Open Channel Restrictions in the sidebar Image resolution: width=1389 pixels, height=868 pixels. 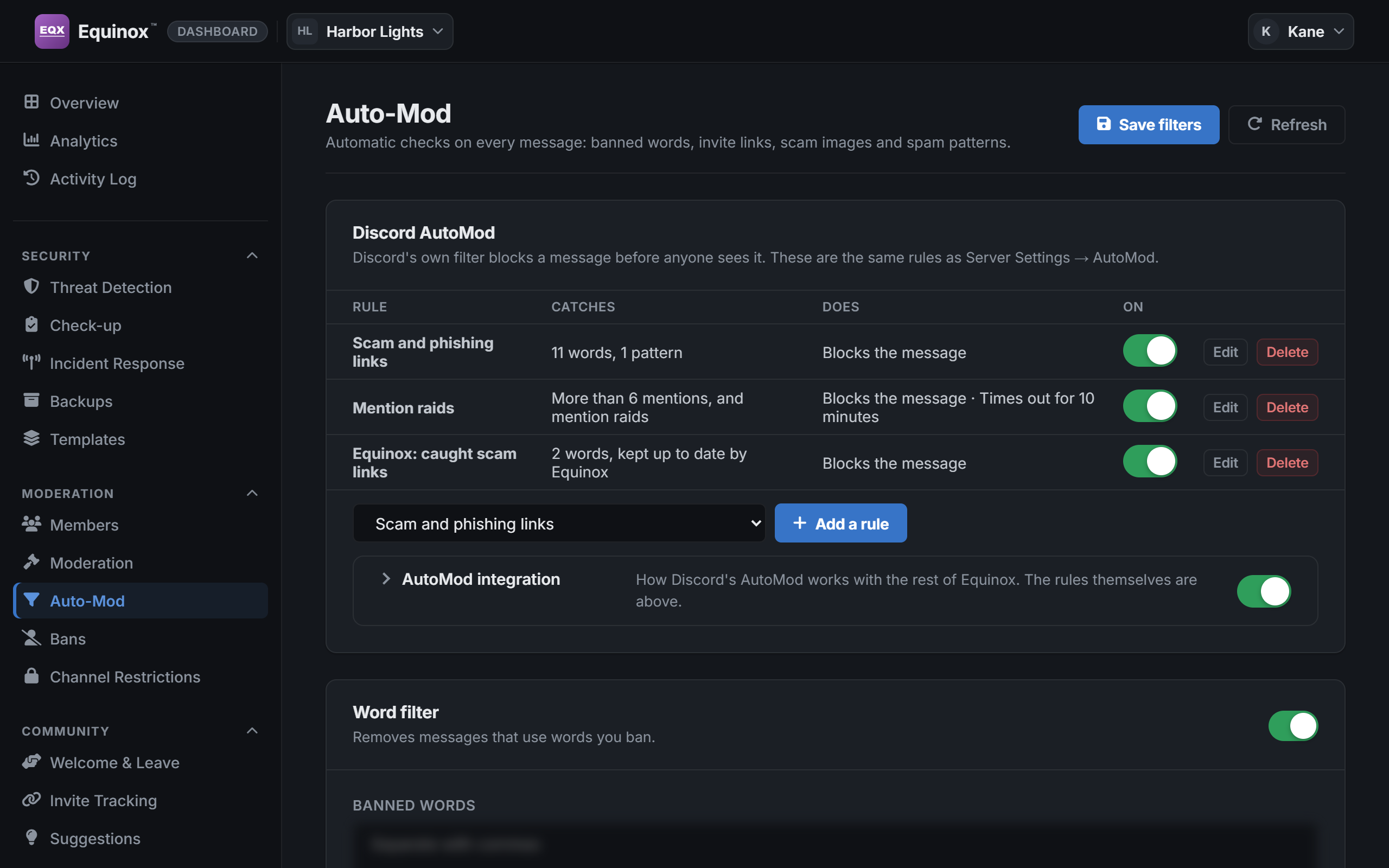coord(141,676)
